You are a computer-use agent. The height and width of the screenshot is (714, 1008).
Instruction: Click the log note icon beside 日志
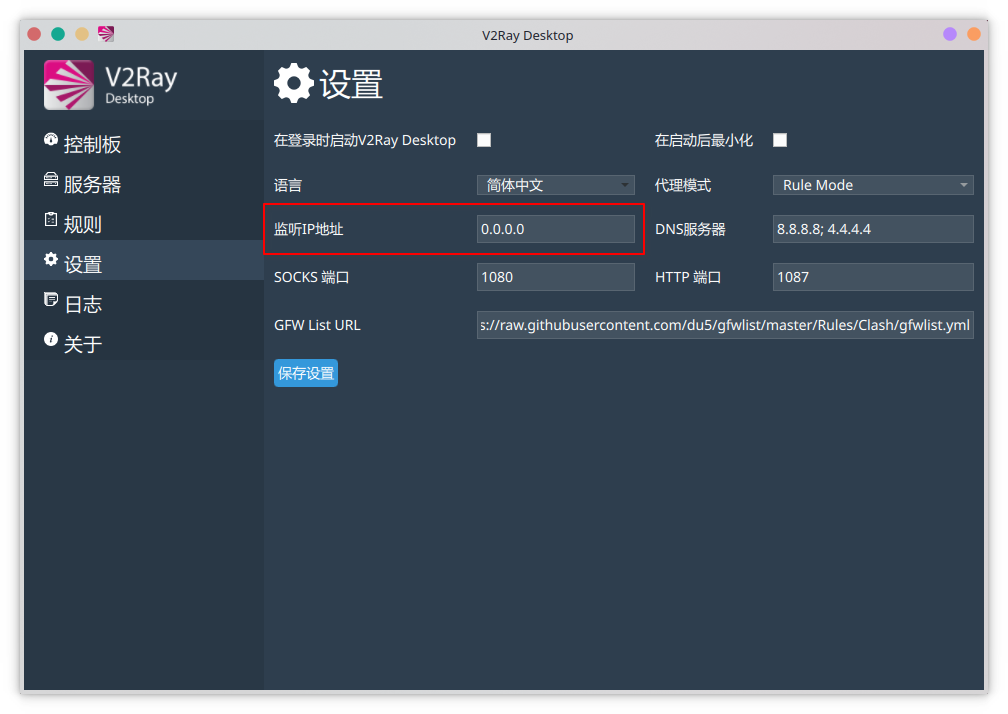point(51,300)
